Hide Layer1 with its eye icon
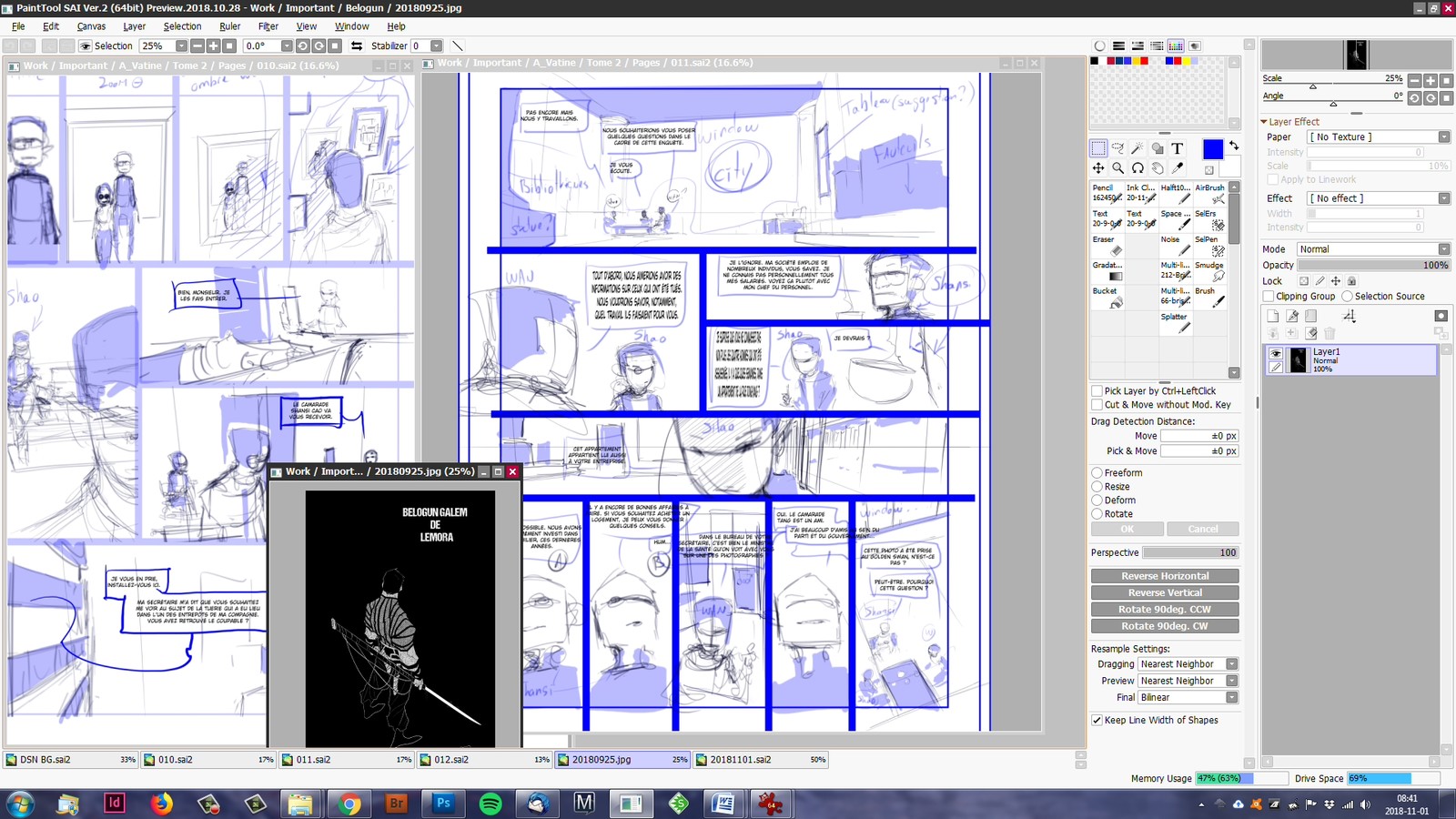 point(1276,354)
